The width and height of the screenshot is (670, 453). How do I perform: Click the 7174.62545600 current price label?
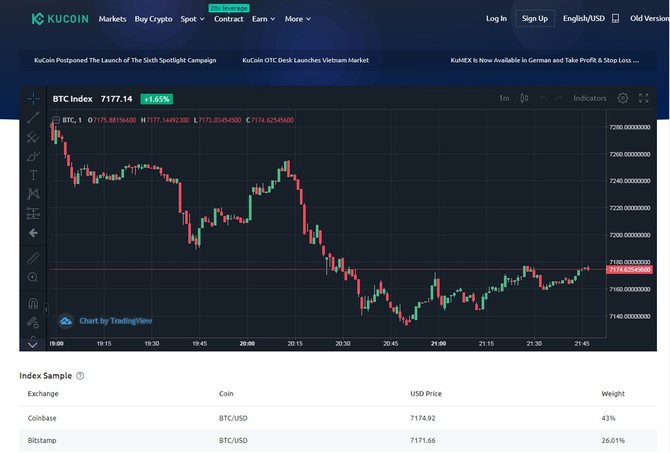click(629, 270)
